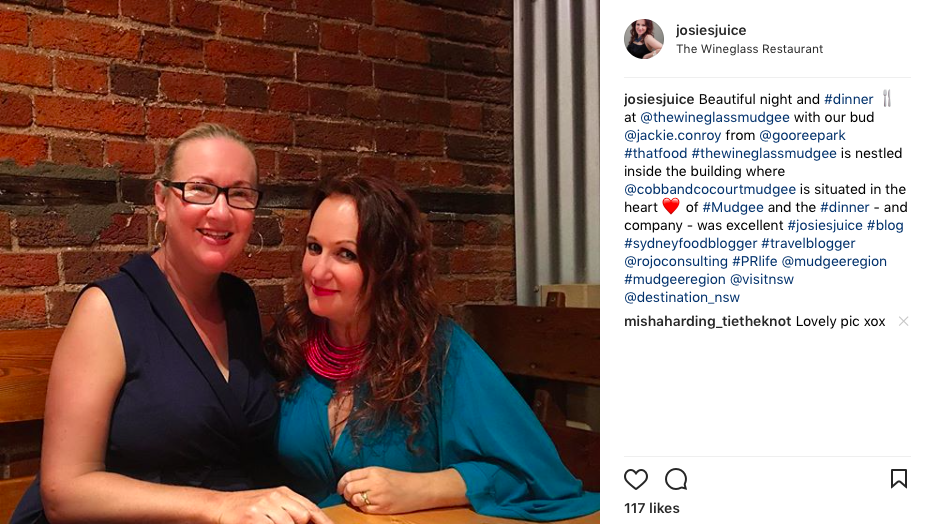Browse the #Mudgee hashtag
The width and height of the screenshot is (934, 524).
(733, 207)
